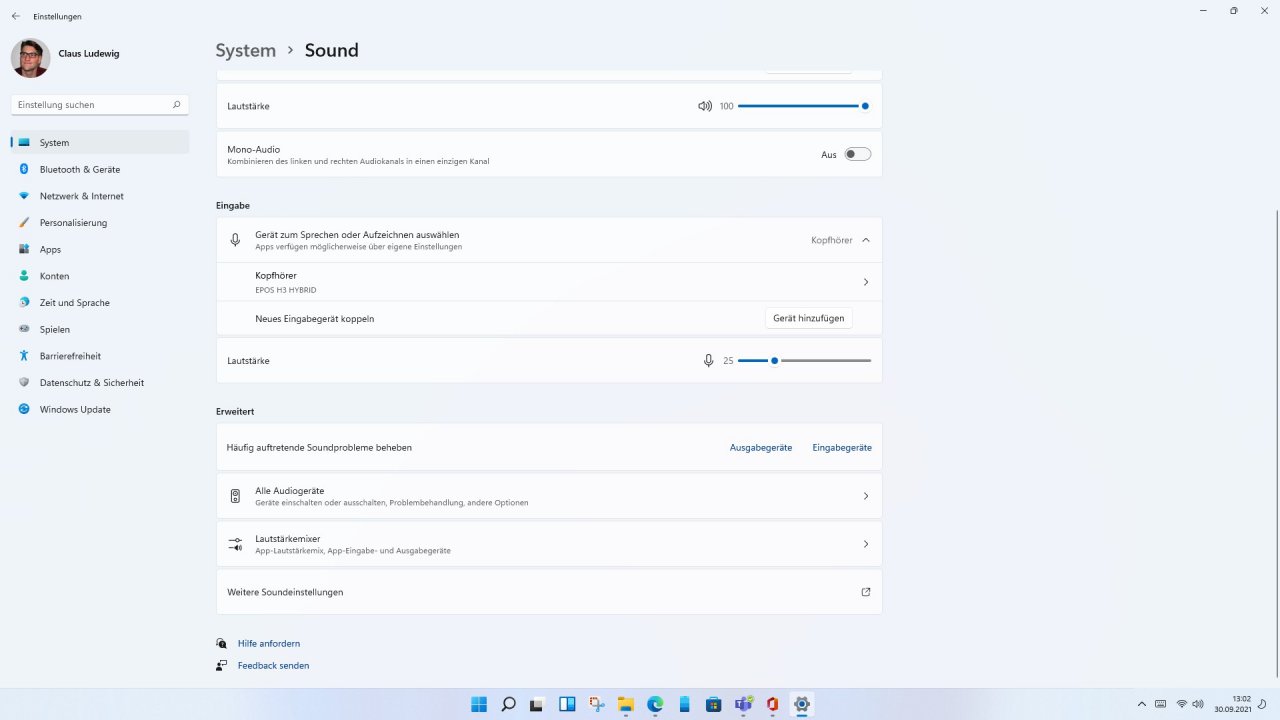Screen dimensions: 1280x720
Task: Focus the Einstellung suchen search field
Action: coord(100,104)
